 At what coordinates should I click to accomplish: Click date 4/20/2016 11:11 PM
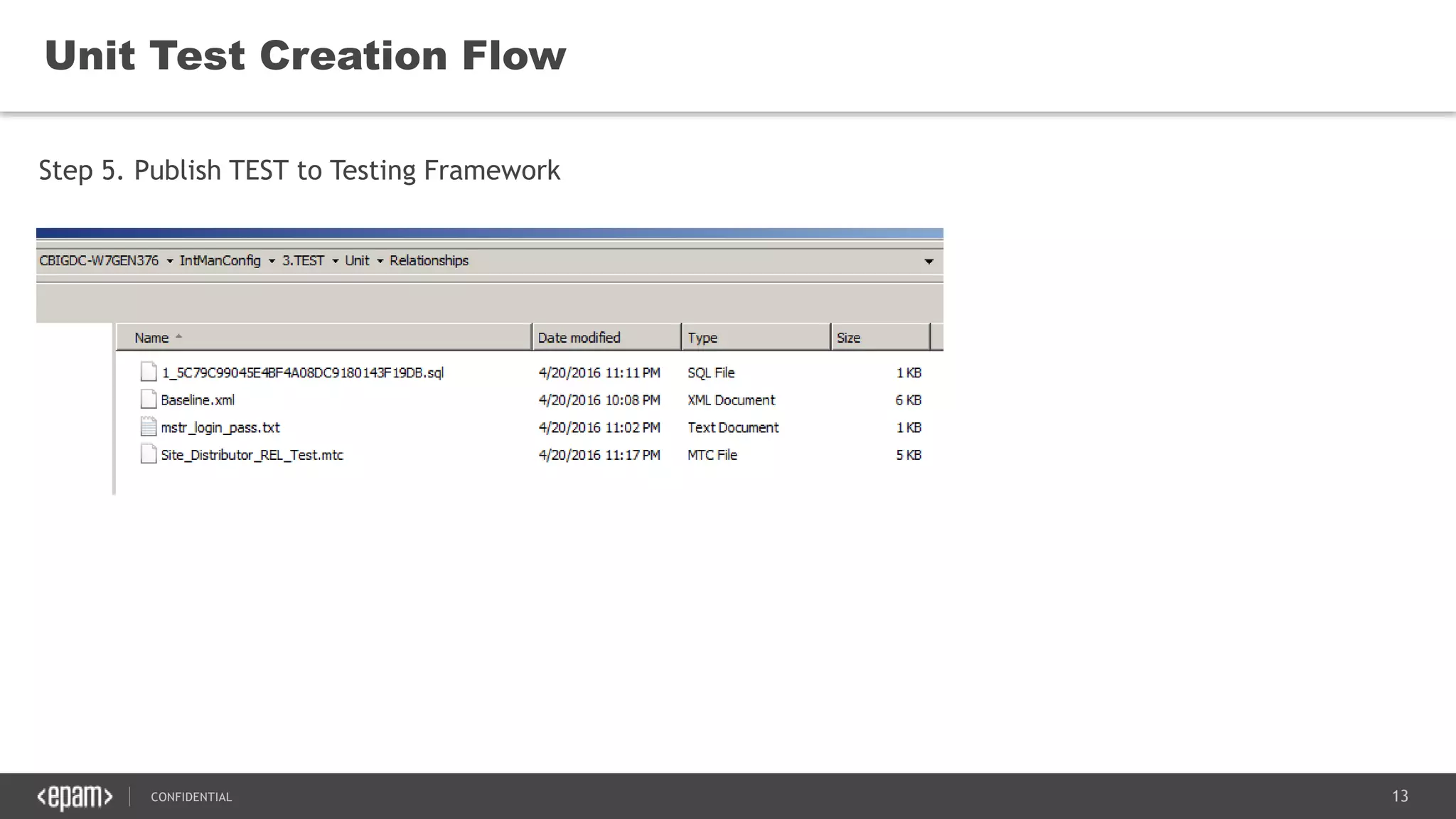(x=599, y=373)
